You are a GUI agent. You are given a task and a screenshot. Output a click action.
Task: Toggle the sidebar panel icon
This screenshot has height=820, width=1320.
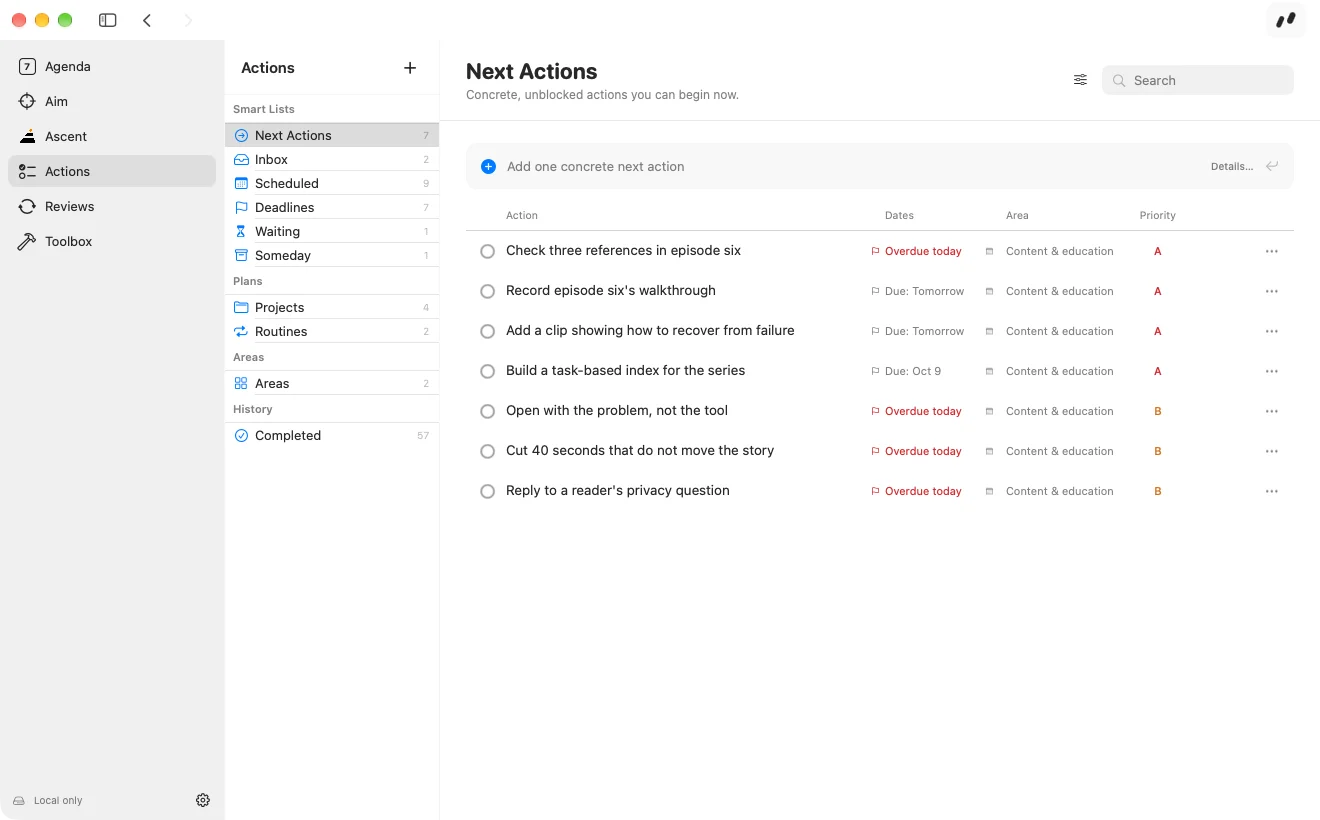(108, 20)
